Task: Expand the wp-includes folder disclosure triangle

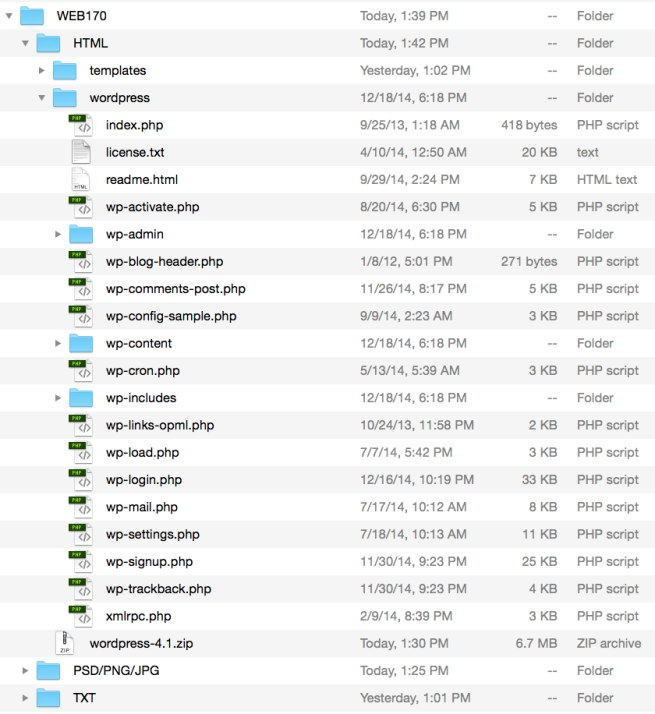Action: click(58, 398)
